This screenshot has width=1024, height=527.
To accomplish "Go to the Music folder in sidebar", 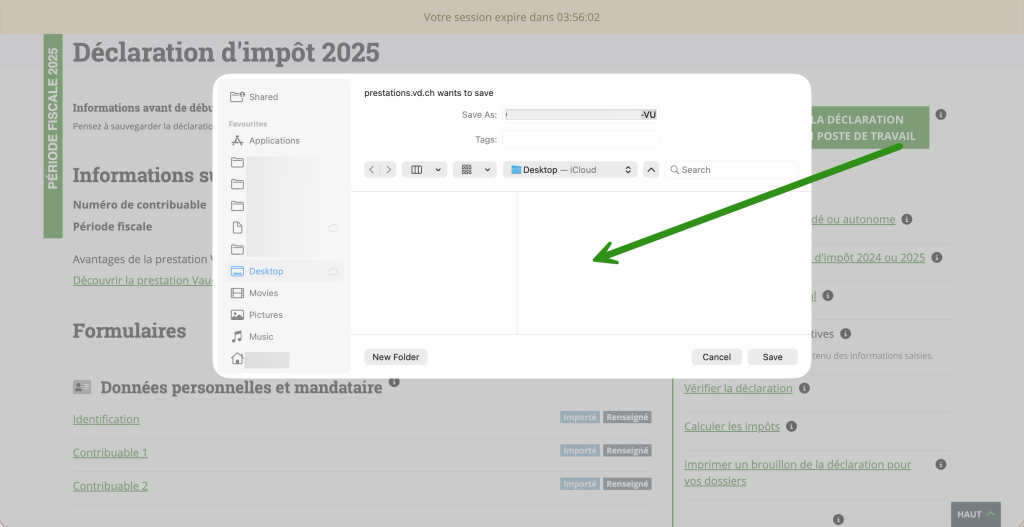I will [260, 337].
